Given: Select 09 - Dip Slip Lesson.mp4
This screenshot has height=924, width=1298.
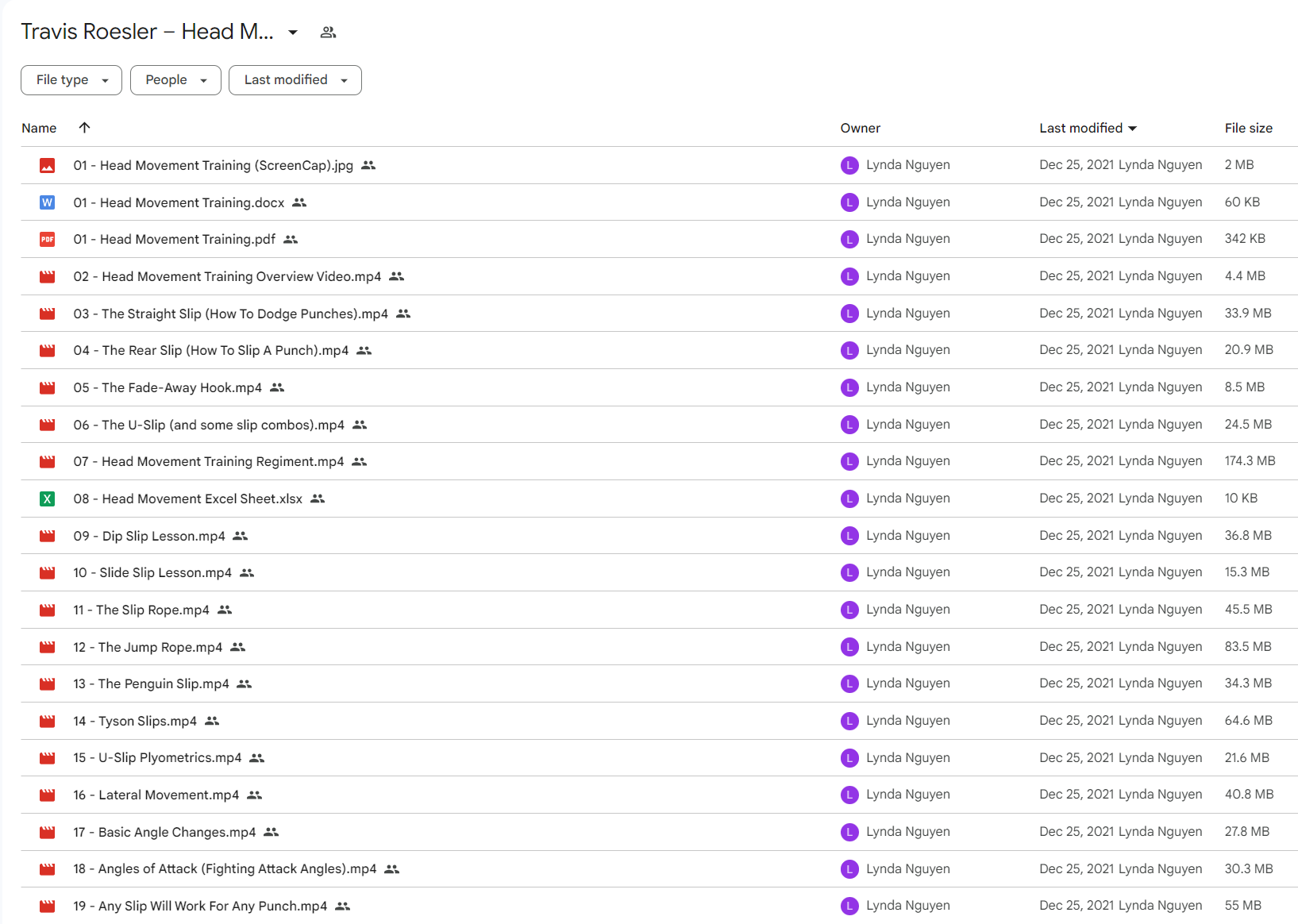Looking at the screenshot, I should pyautogui.click(x=149, y=537).
